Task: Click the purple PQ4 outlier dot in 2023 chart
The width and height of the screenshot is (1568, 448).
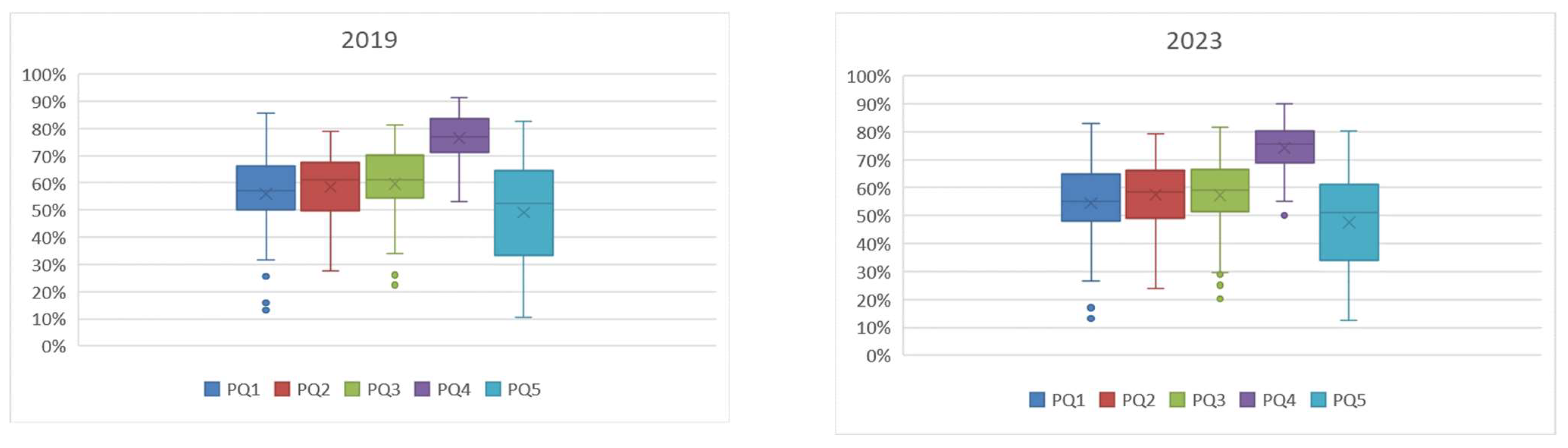Action: (x=1284, y=215)
